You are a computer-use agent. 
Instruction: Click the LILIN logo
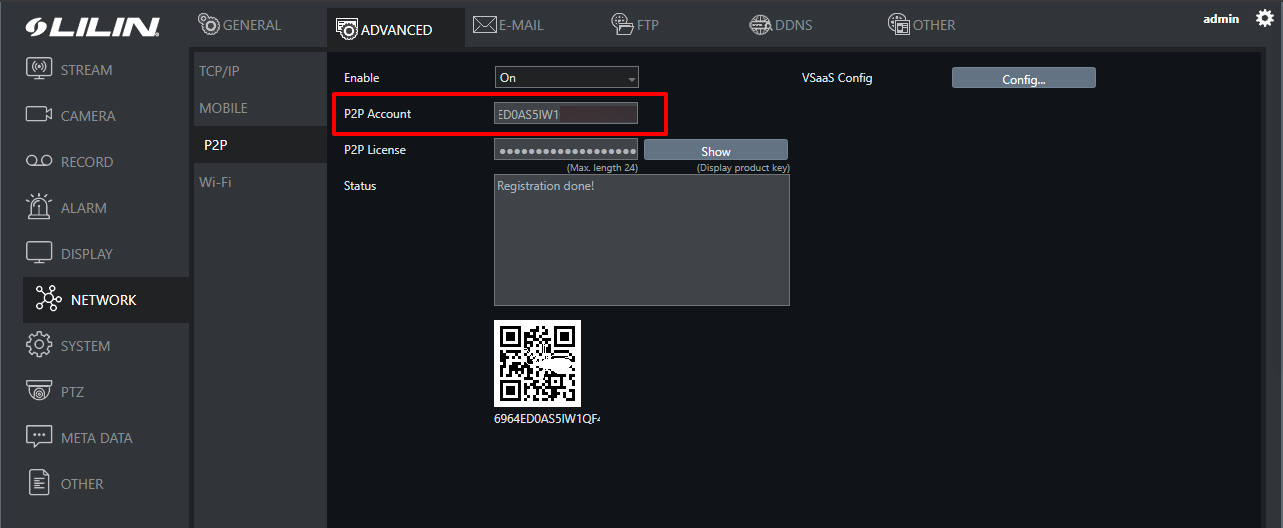tap(92, 27)
